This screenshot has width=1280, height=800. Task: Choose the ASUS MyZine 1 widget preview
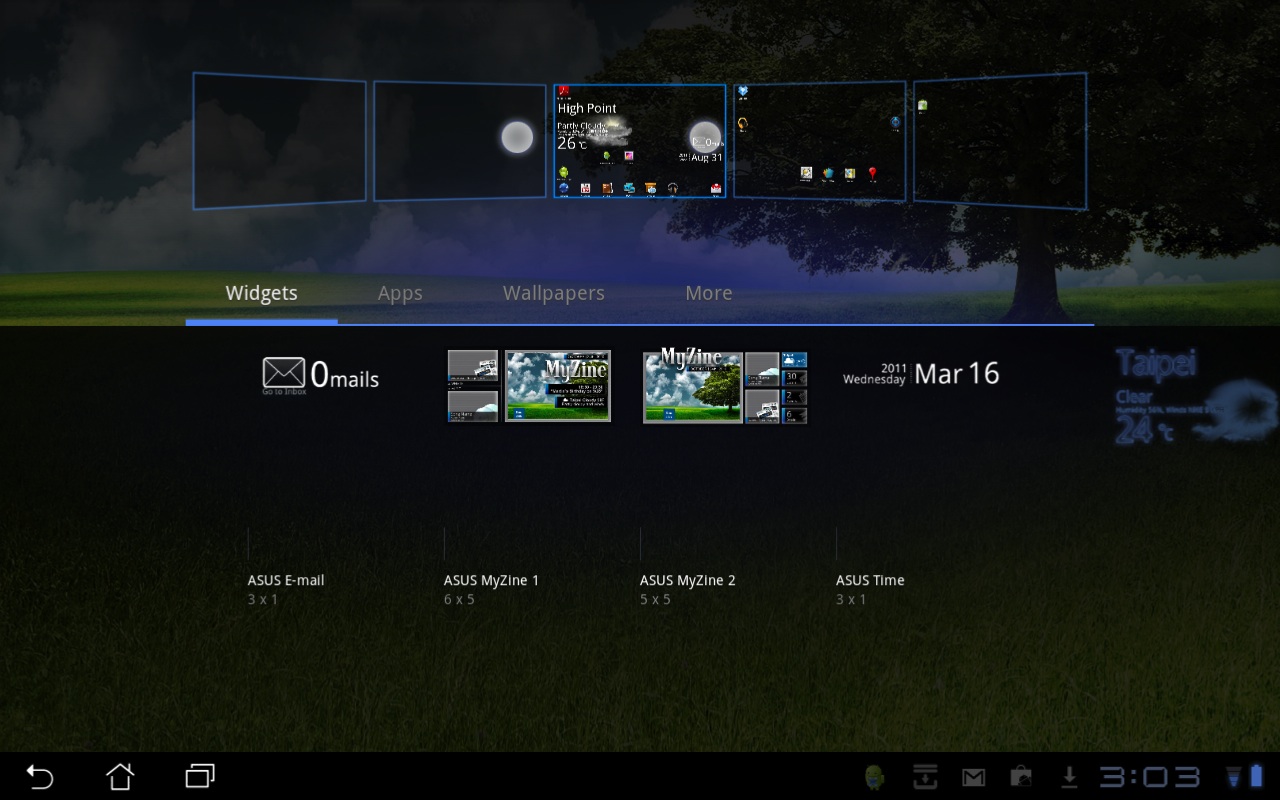click(529, 386)
